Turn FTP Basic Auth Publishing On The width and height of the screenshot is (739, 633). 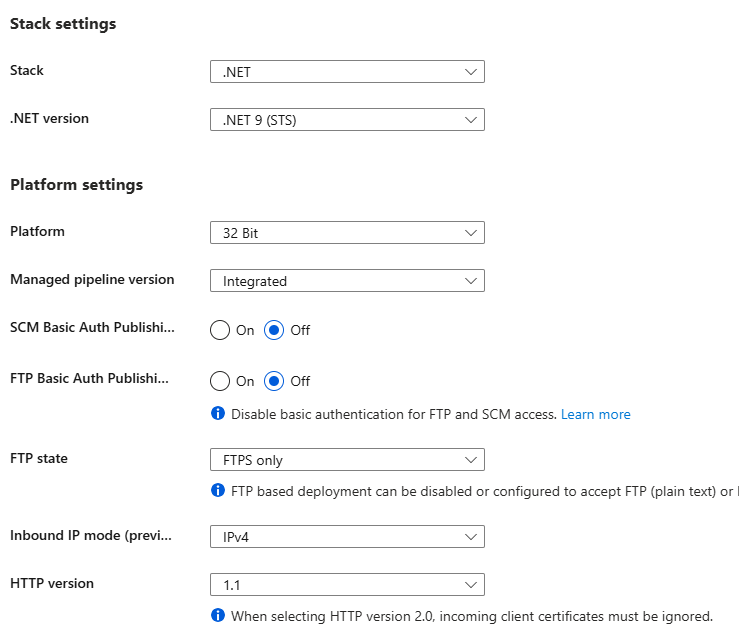(220, 381)
